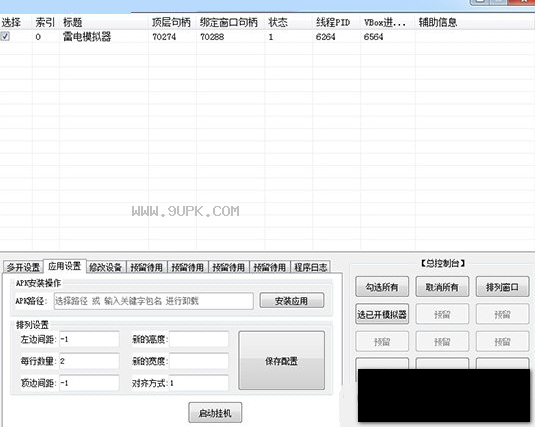Sort by the 顶层句柄 column header
535x427 pixels.
pyautogui.click(x=173, y=23)
